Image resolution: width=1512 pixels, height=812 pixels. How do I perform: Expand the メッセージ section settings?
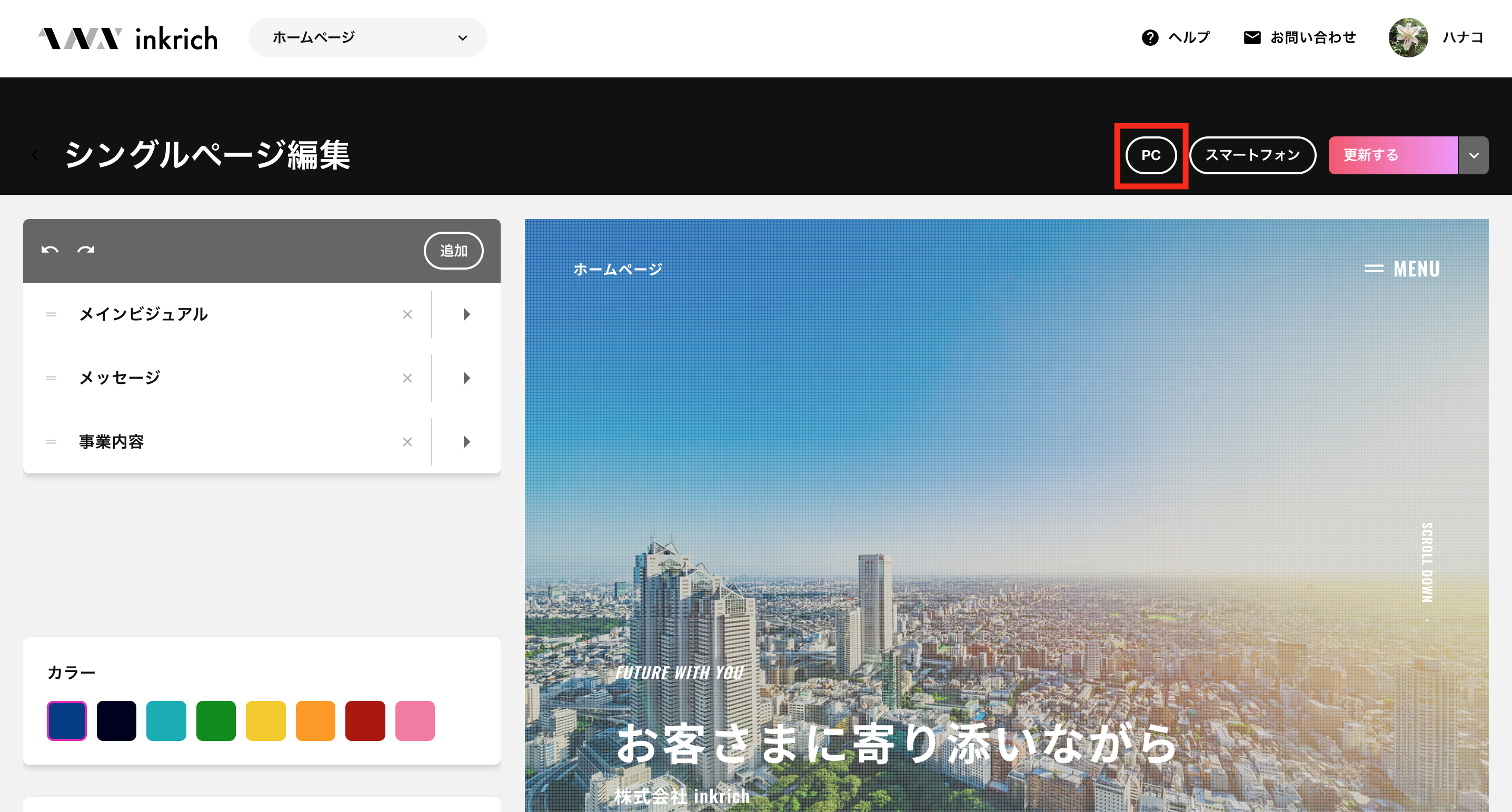coord(466,378)
